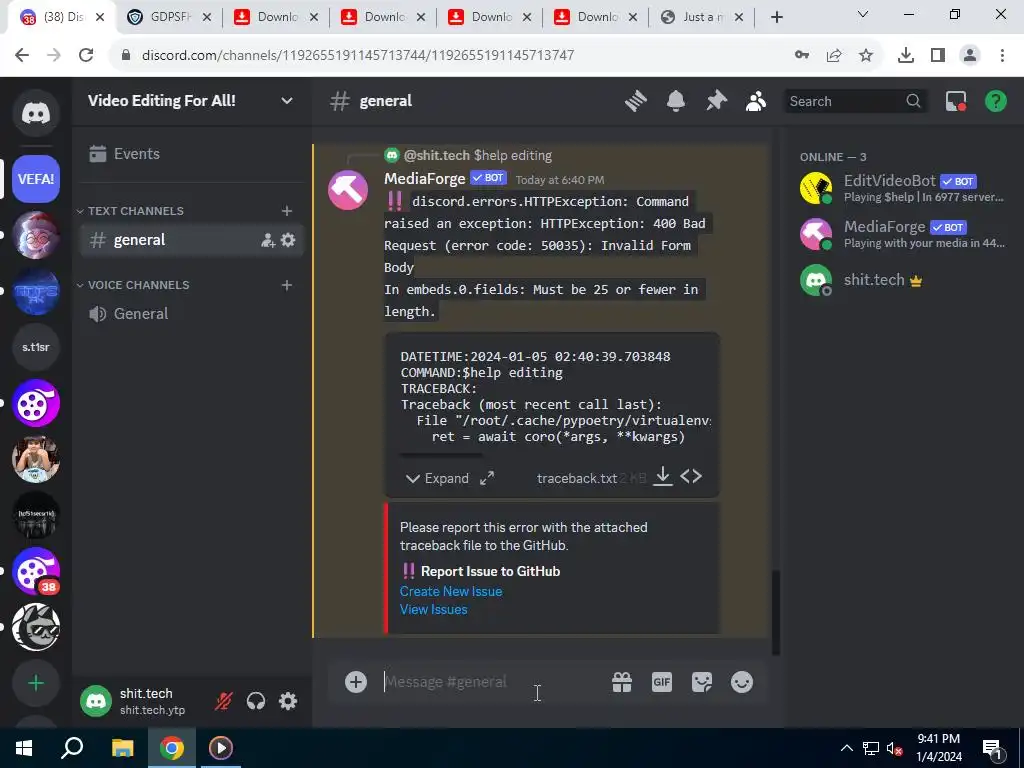Invite people to general channel
Image resolution: width=1024 pixels, height=768 pixels.
[x=268, y=240]
